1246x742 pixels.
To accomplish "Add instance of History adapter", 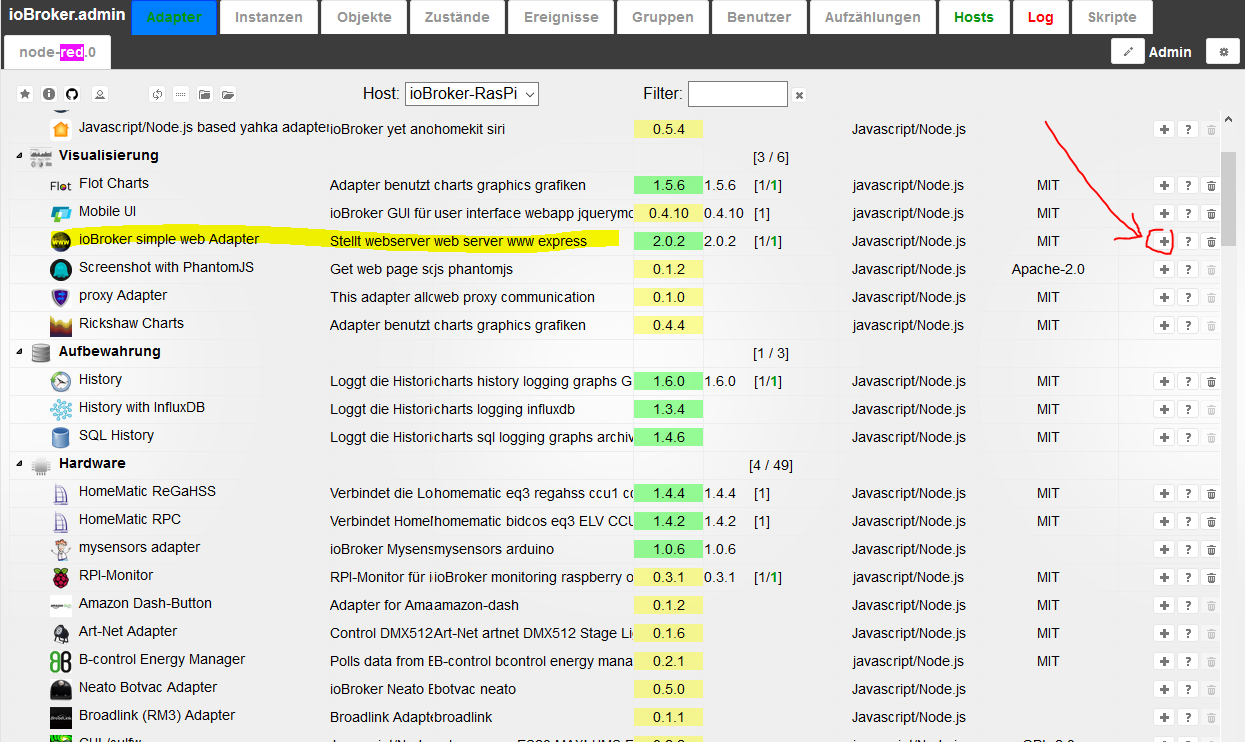I will (x=1164, y=381).
